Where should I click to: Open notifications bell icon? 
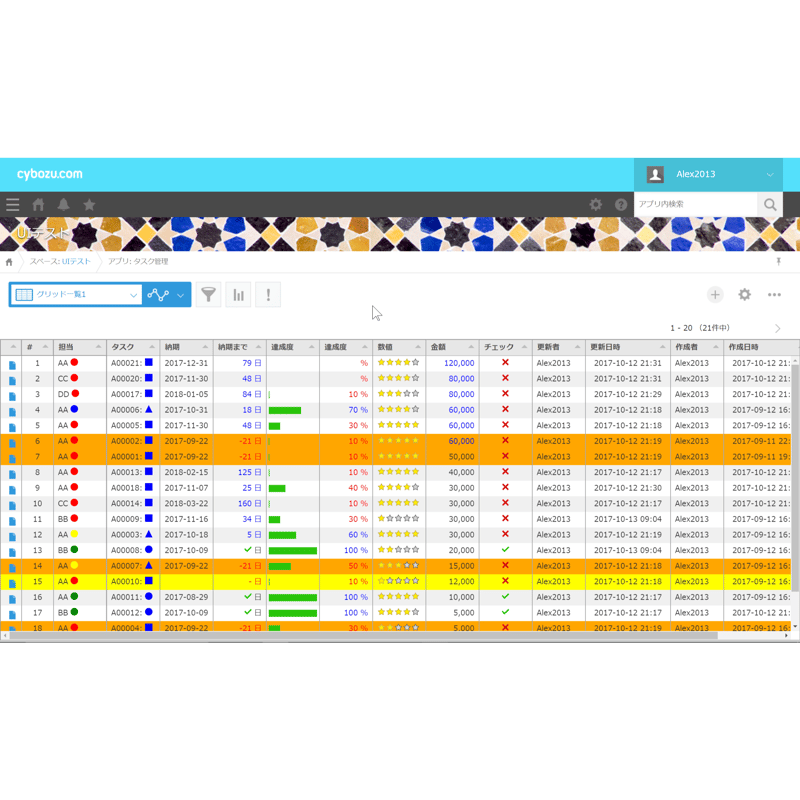pyautogui.click(x=63, y=205)
